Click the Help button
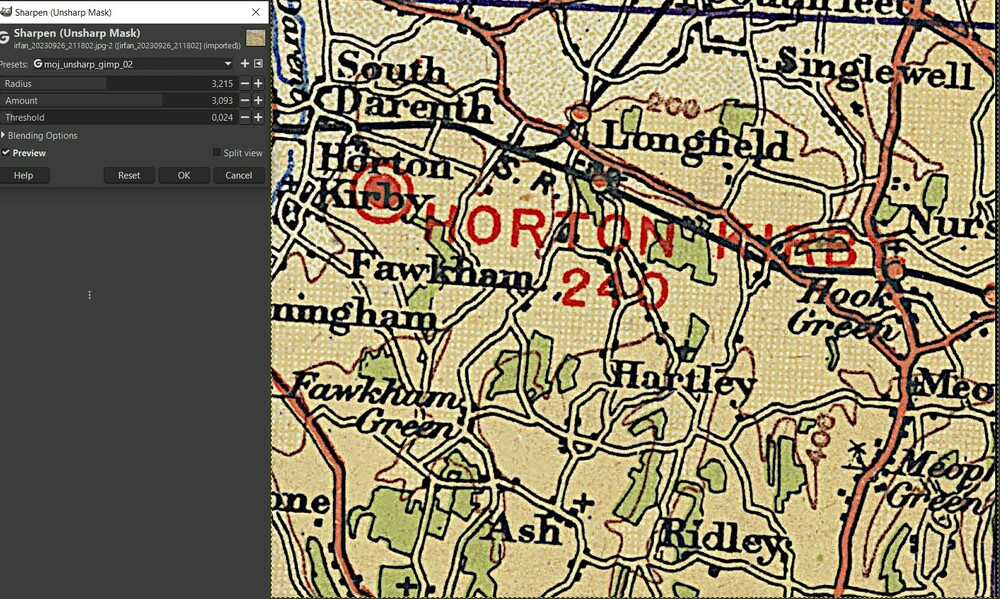 pyautogui.click(x=24, y=175)
